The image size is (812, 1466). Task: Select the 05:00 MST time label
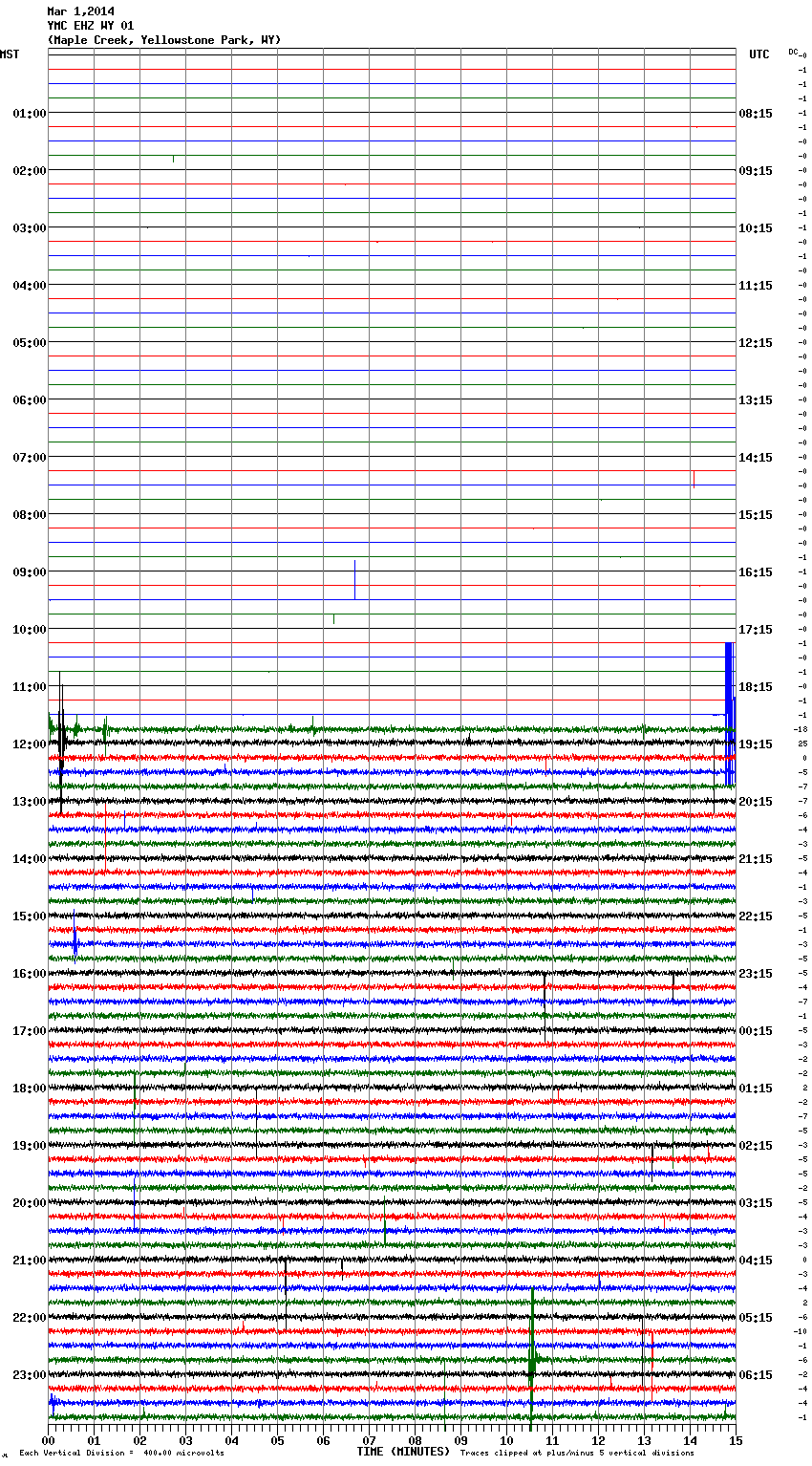pyautogui.click(x=30, y=343)
